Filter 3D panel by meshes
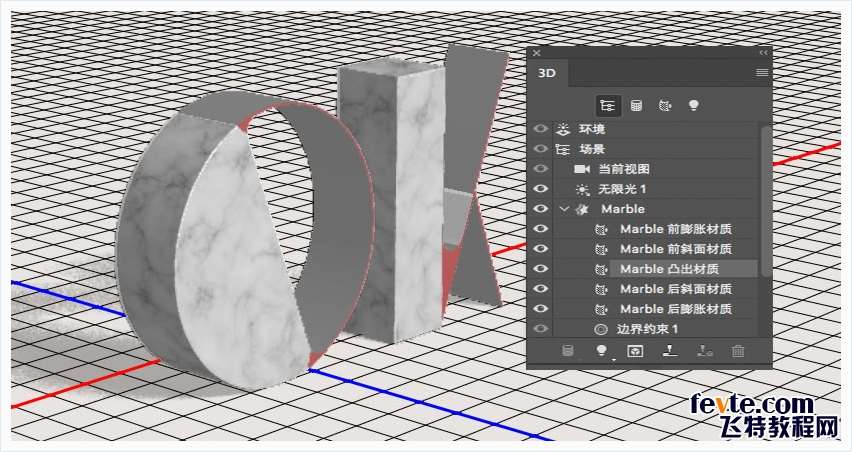The height and width of the screenshot is (452, 852). point(636,105)
